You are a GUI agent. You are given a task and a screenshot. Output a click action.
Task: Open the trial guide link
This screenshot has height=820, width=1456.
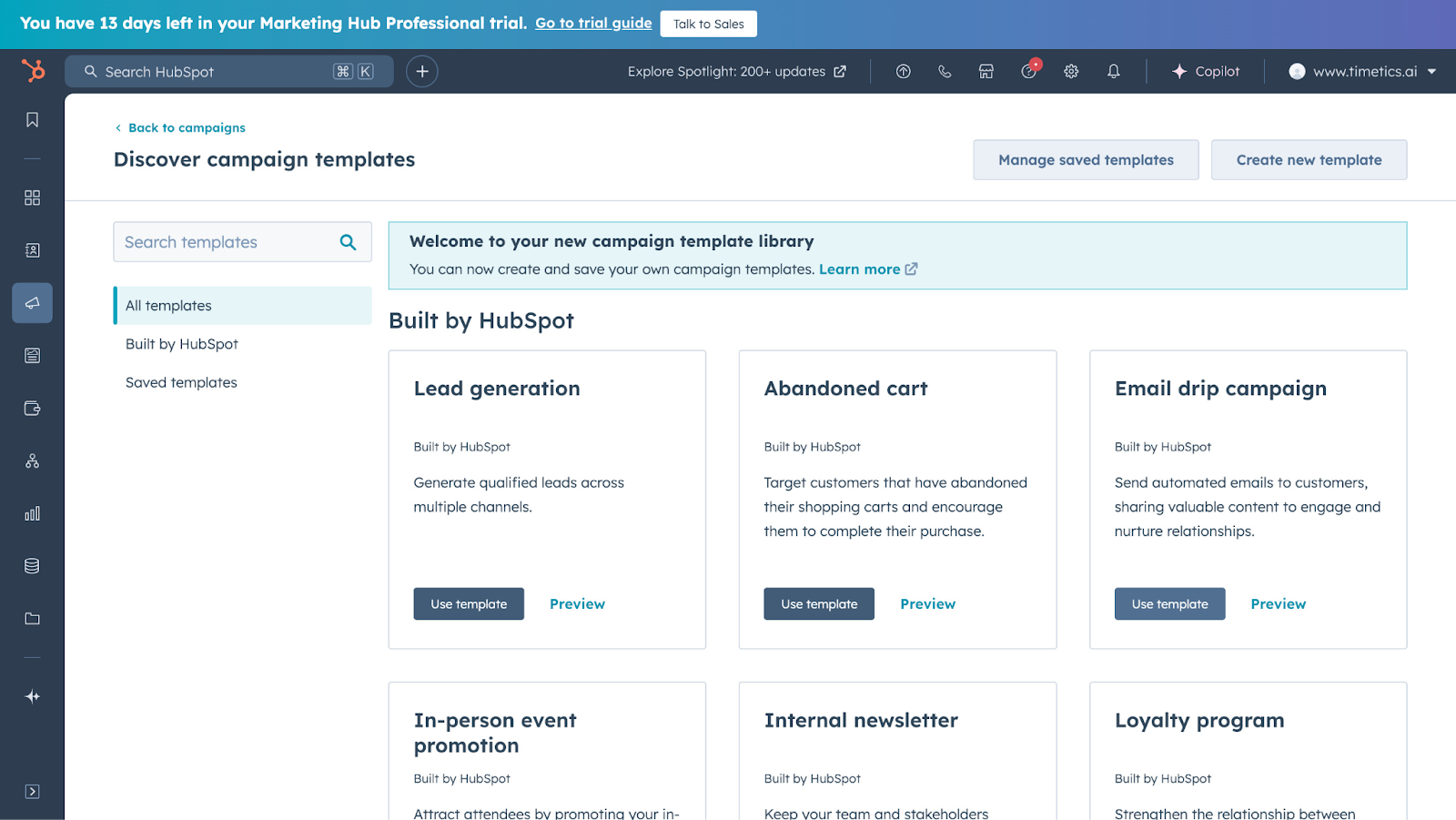592,23
